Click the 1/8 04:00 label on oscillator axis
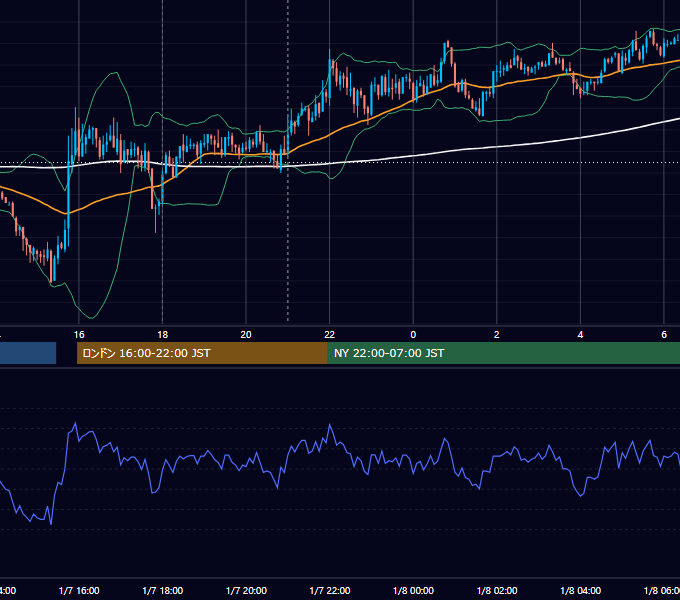 (581, 591)
